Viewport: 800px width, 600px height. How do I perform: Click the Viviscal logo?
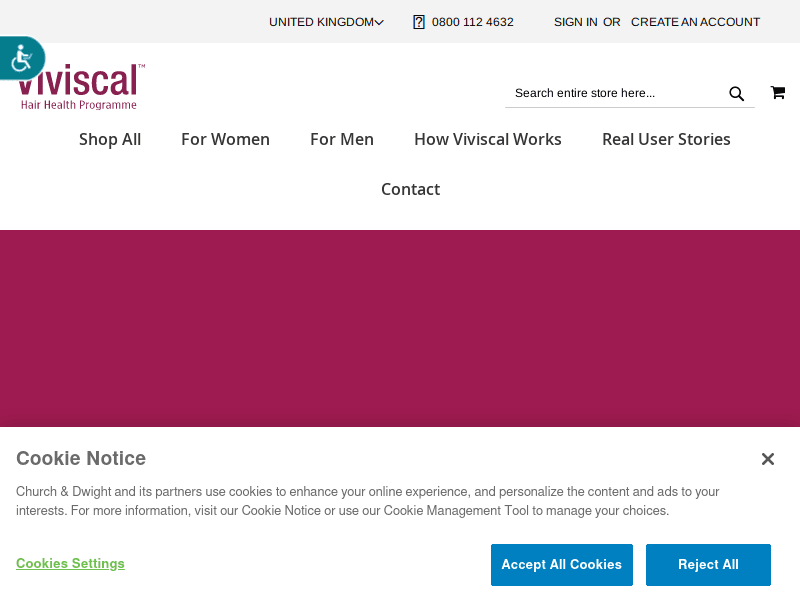[x=81, y=87]
